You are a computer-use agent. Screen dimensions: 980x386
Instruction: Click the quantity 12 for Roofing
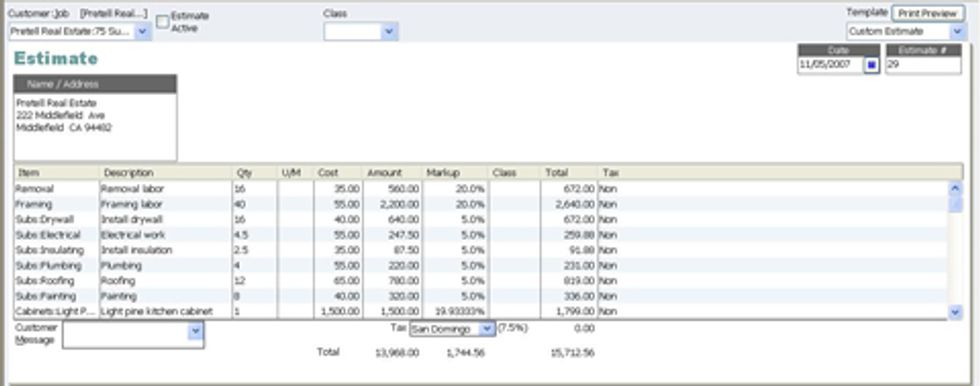point(254,281)
